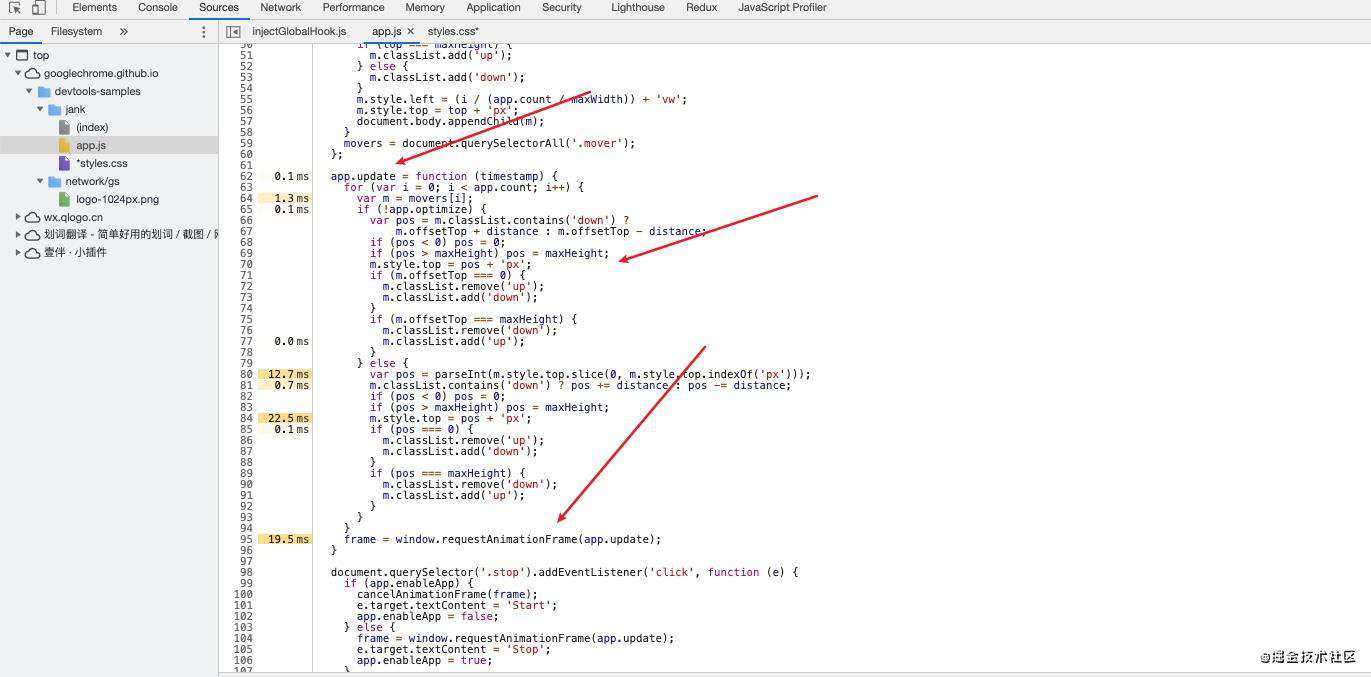The width and height of the screenshot is (1371, 677).
Task: Select the Sources panel tab
Action: [x=219, y=8]
